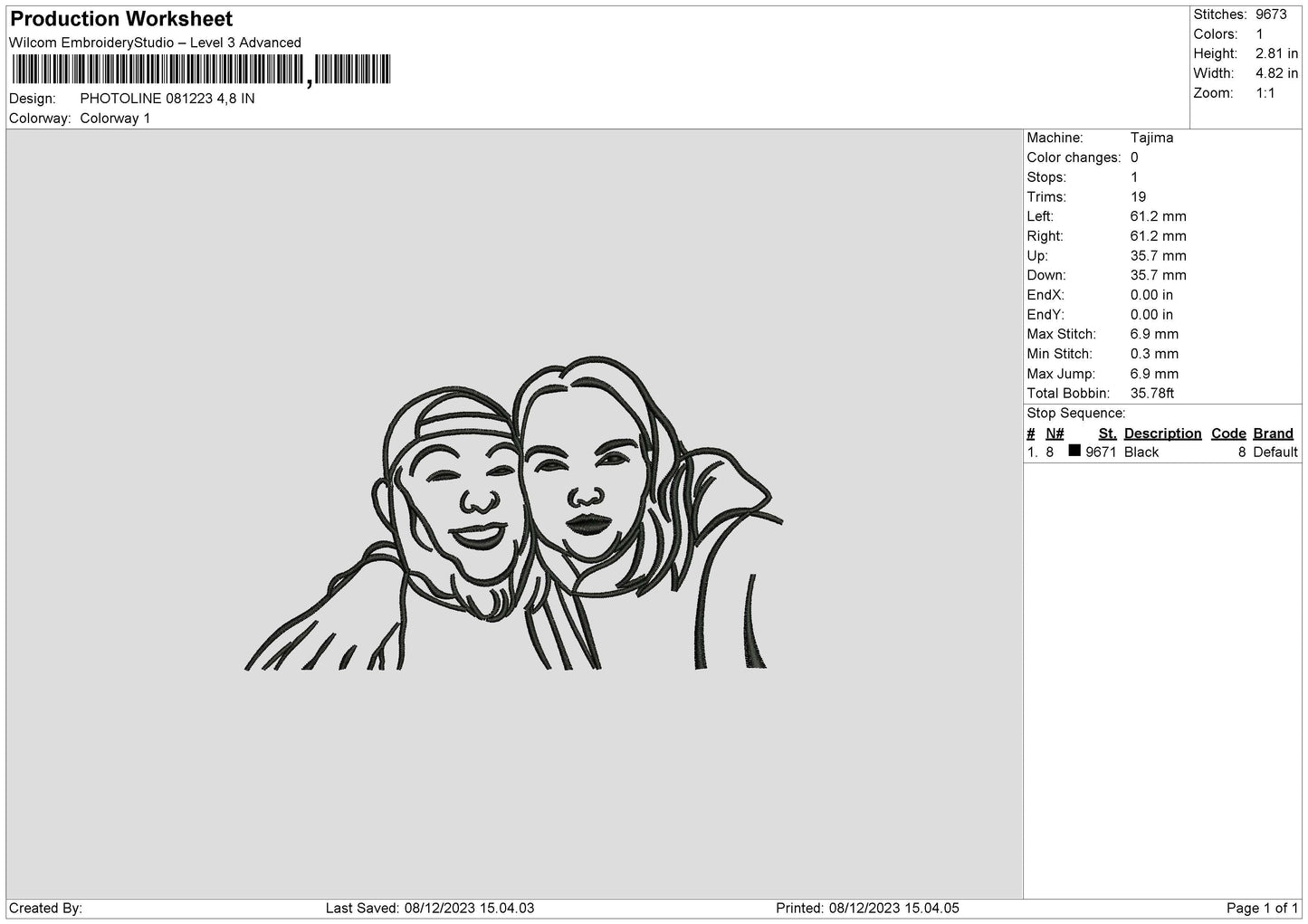This screenshot has height=924, width=1308.
Task: Click the N# column header
Action: click(x=1055, y=433)
